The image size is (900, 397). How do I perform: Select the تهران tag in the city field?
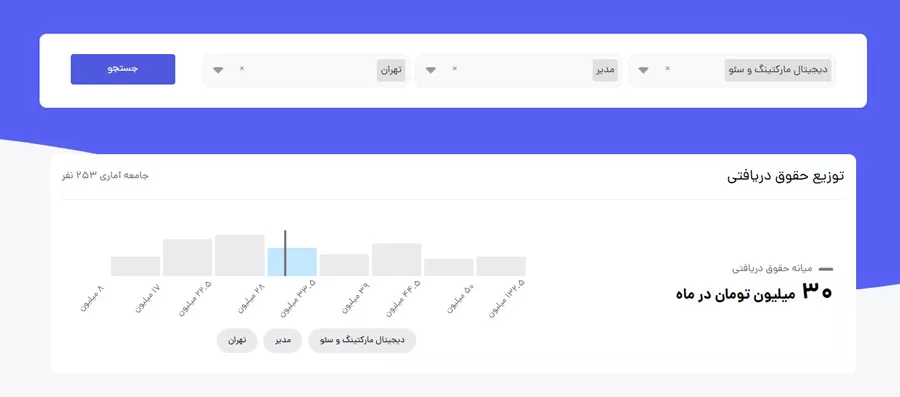coord(391,70)
